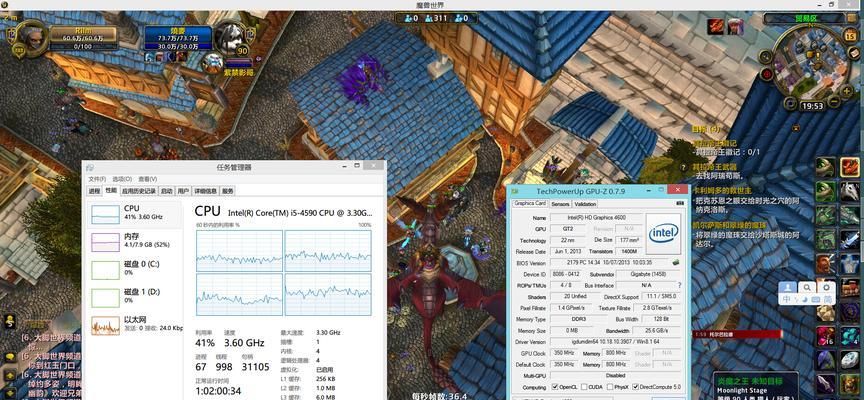The width and height of the screenshot is (864, 400).
Task: Switch to the 进程 tab
Action: (94, 191)
